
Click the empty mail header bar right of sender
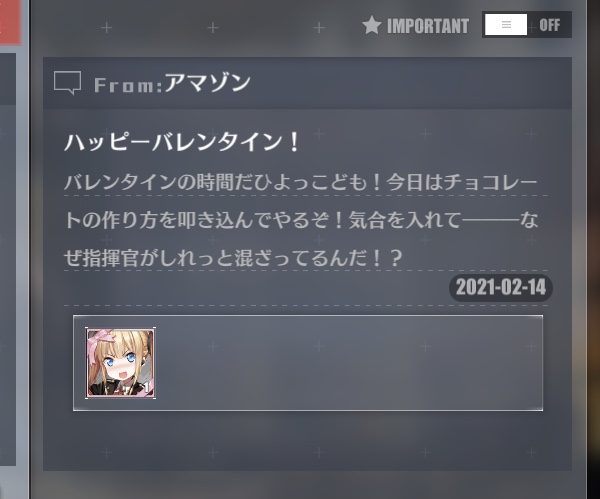(409, 83)
